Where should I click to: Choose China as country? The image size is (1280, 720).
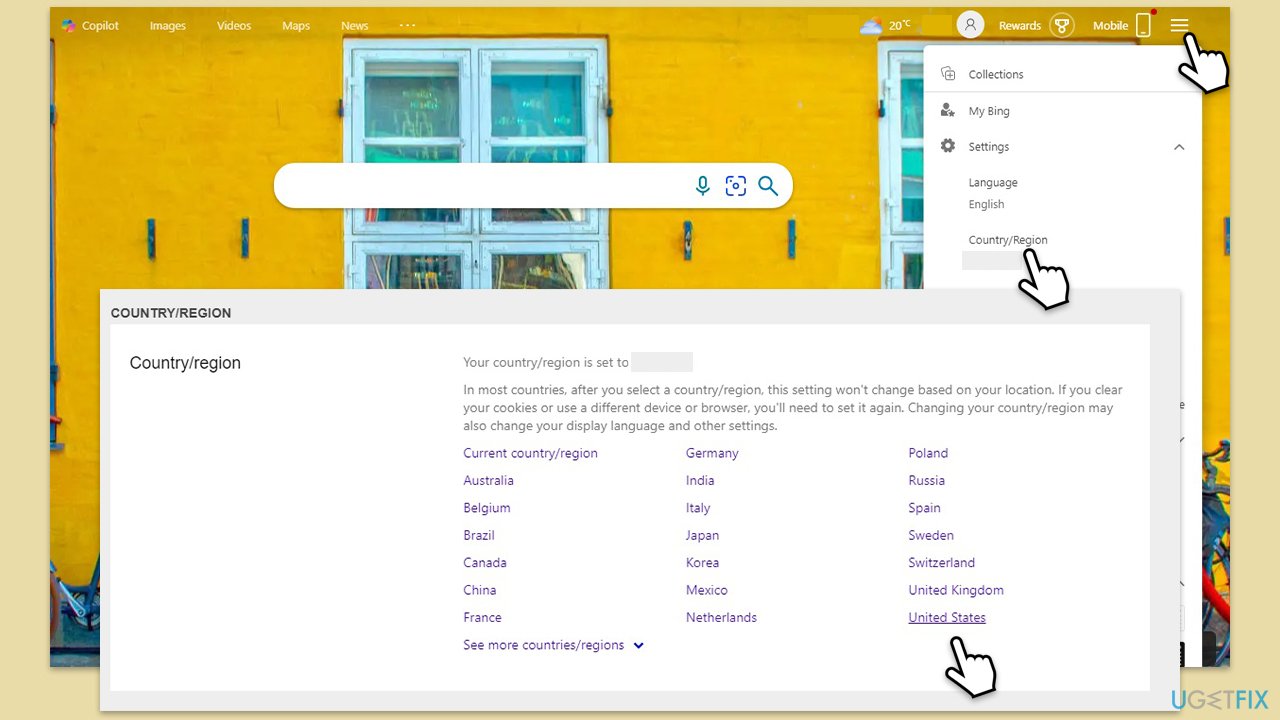[480, 590]
